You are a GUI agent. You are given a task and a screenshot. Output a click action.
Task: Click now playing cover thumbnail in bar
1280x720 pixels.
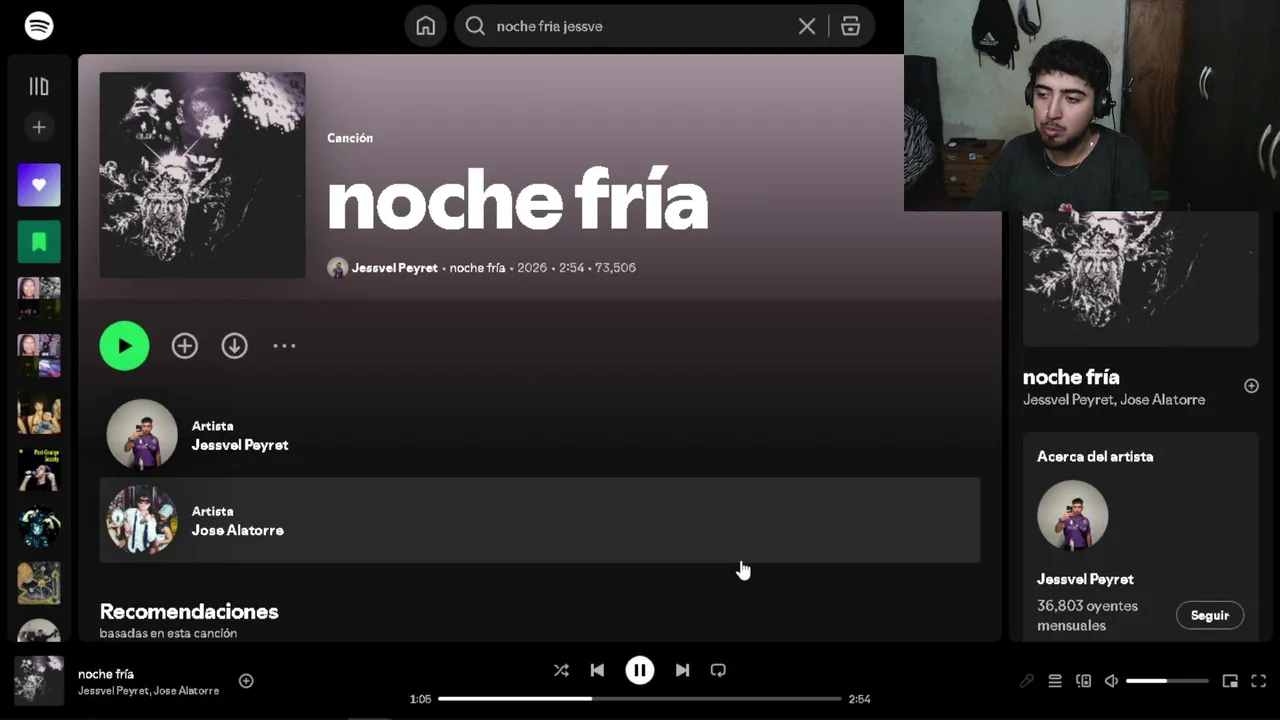point(39,681)
